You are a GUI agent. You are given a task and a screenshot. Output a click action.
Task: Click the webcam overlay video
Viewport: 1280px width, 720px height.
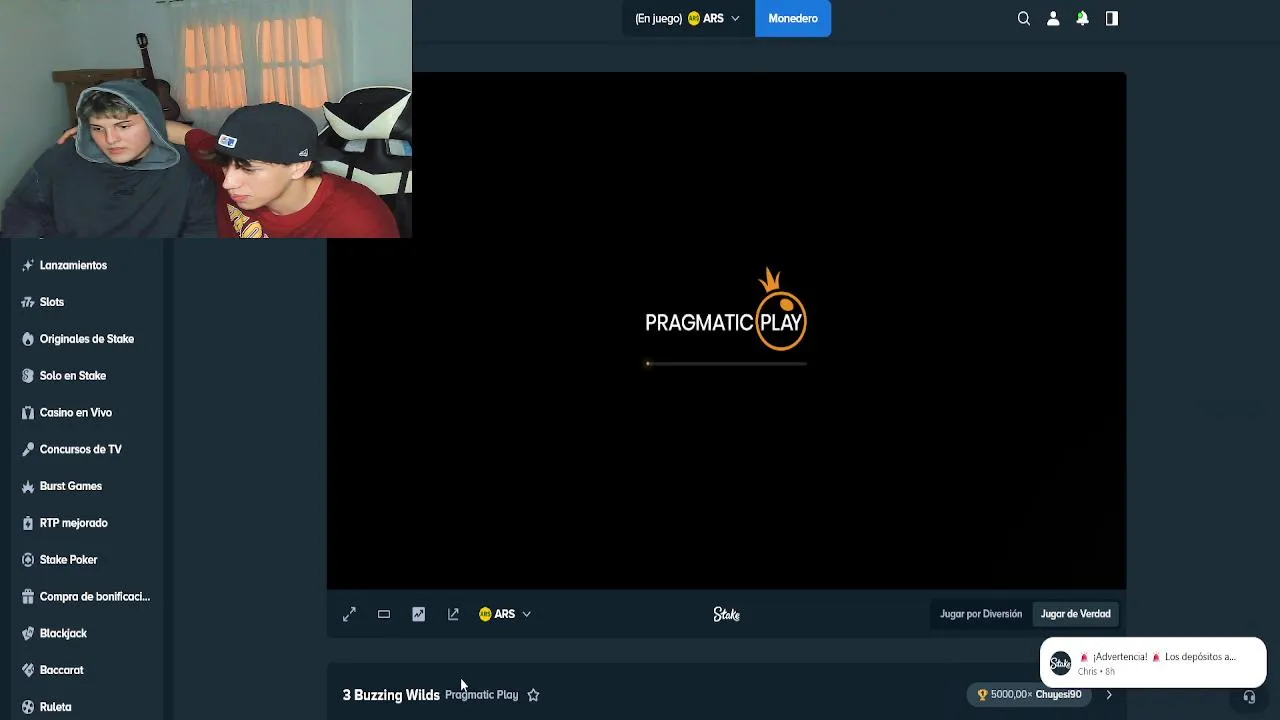click(206, 119)
